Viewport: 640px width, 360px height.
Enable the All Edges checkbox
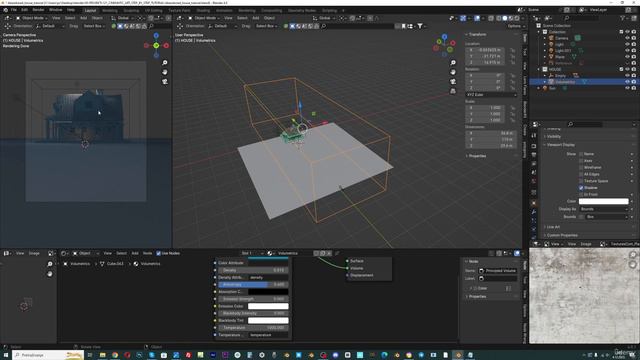[x=581, y=174]
